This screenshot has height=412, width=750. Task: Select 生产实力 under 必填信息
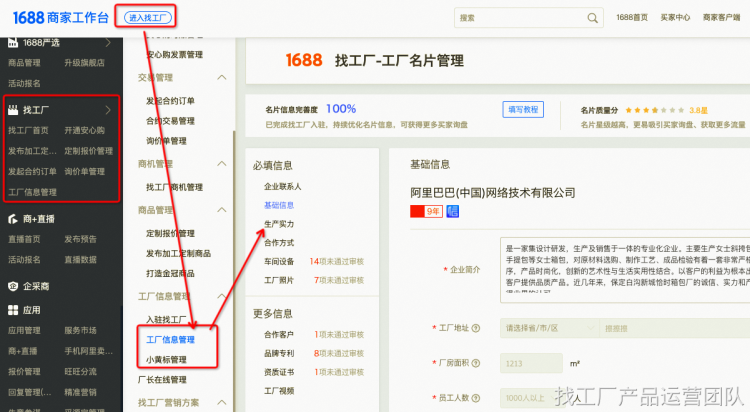[279, 223]
